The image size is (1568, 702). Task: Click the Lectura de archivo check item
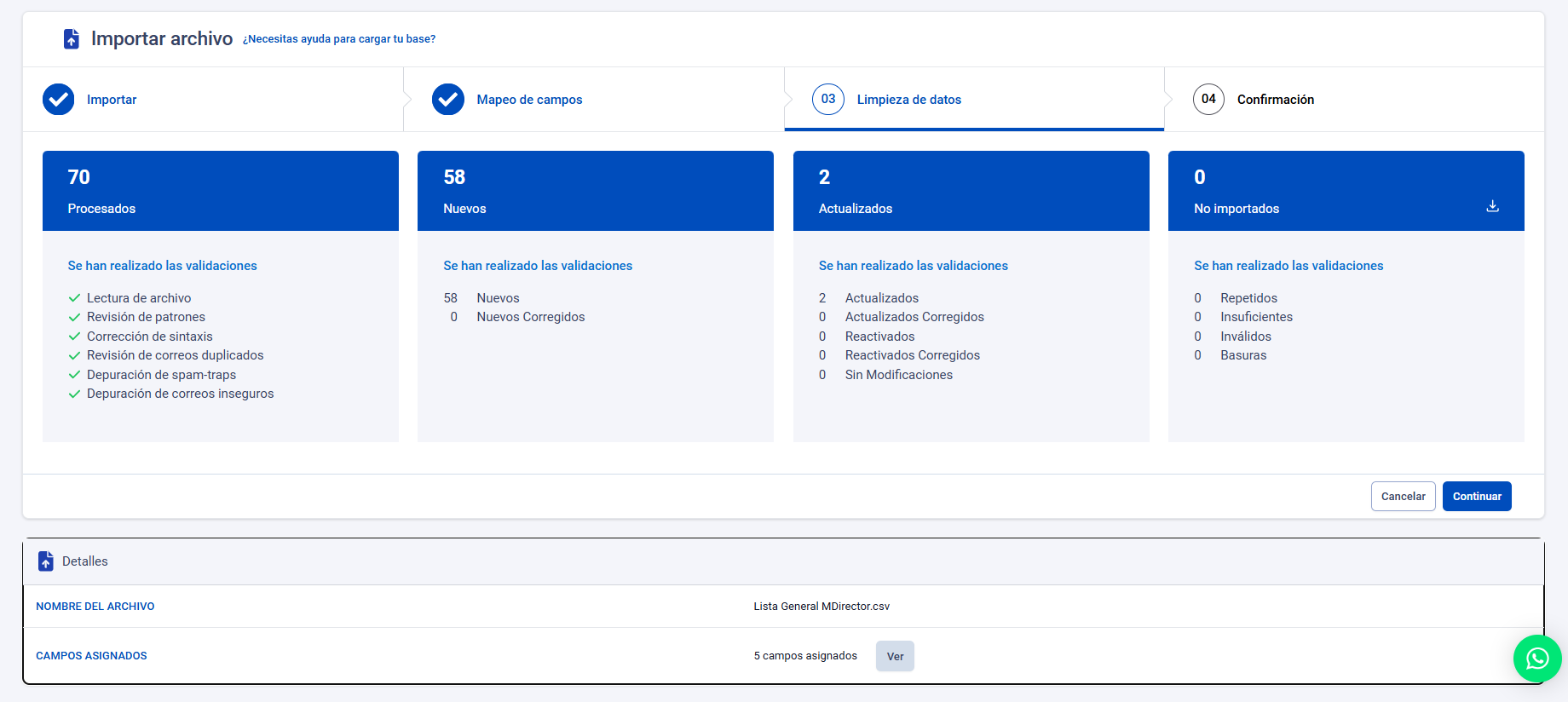pyautogui.click(x=139, y=298)
